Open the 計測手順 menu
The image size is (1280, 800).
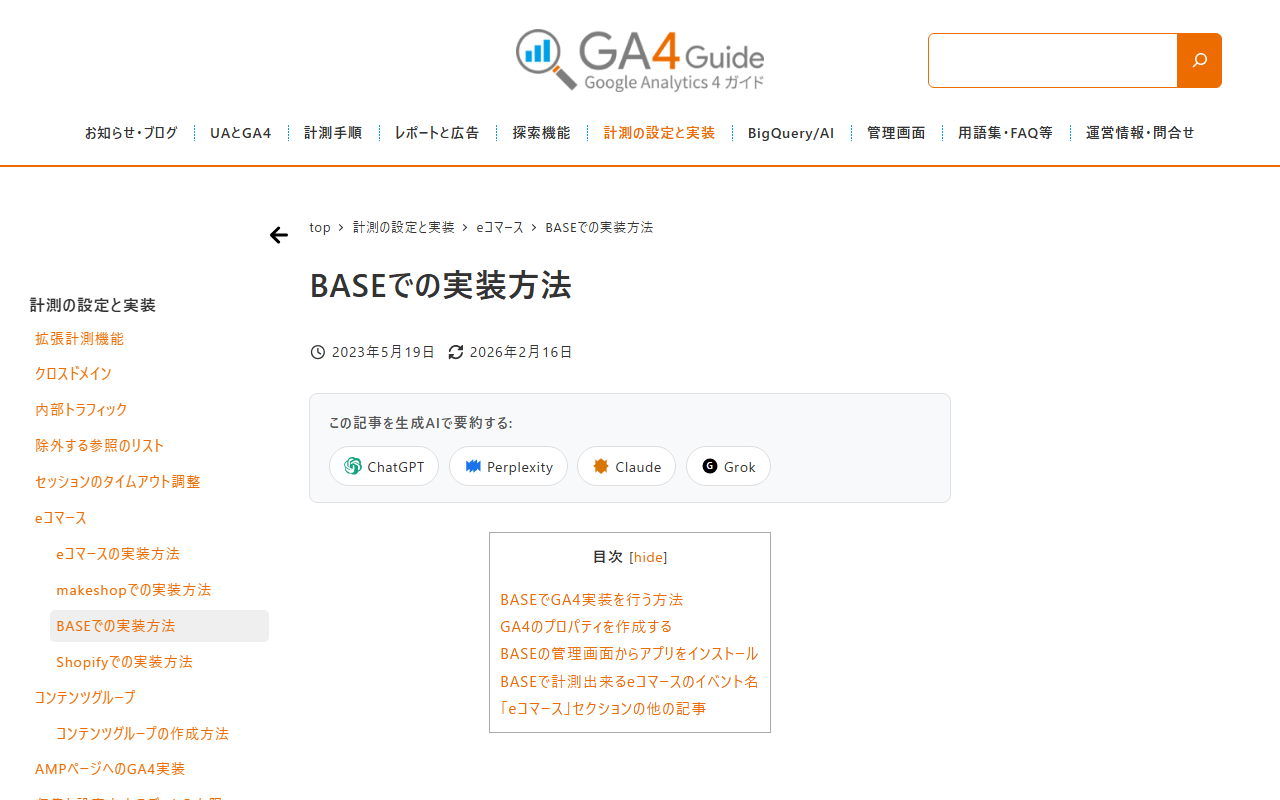(333, 133)
